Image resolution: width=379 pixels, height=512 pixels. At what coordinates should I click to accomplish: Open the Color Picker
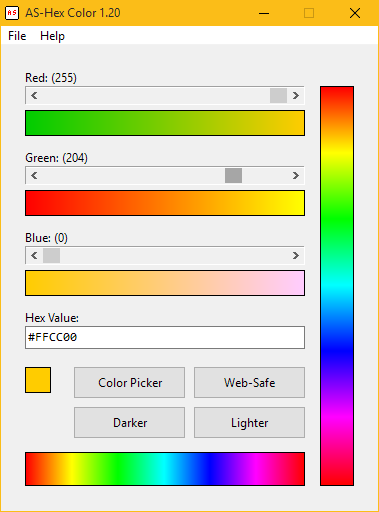pos(129,383)
